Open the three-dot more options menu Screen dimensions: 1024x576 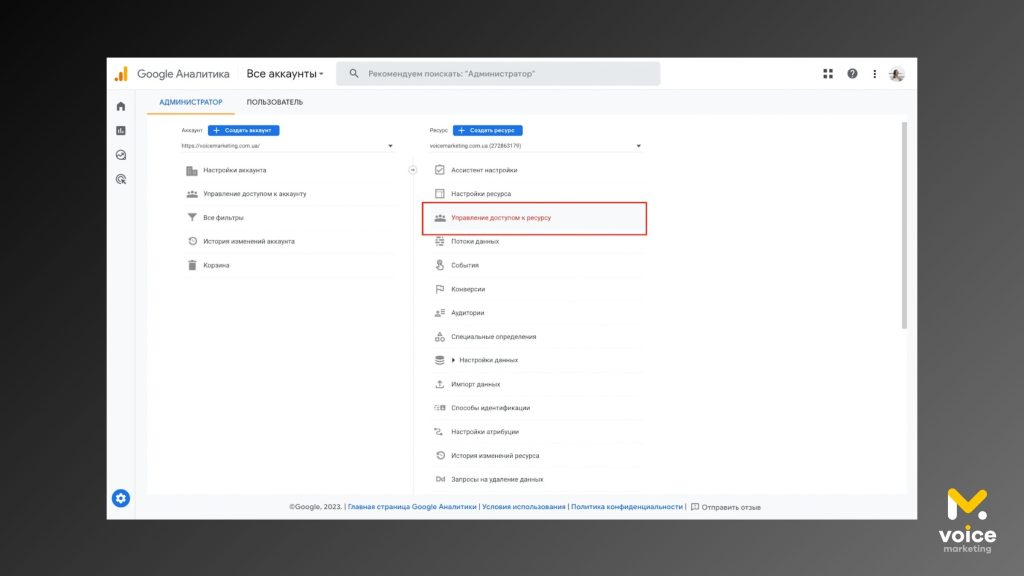tap(875, 74)
